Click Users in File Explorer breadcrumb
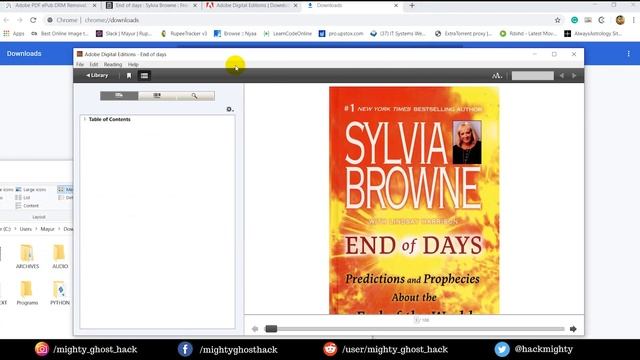 (25, 229)
